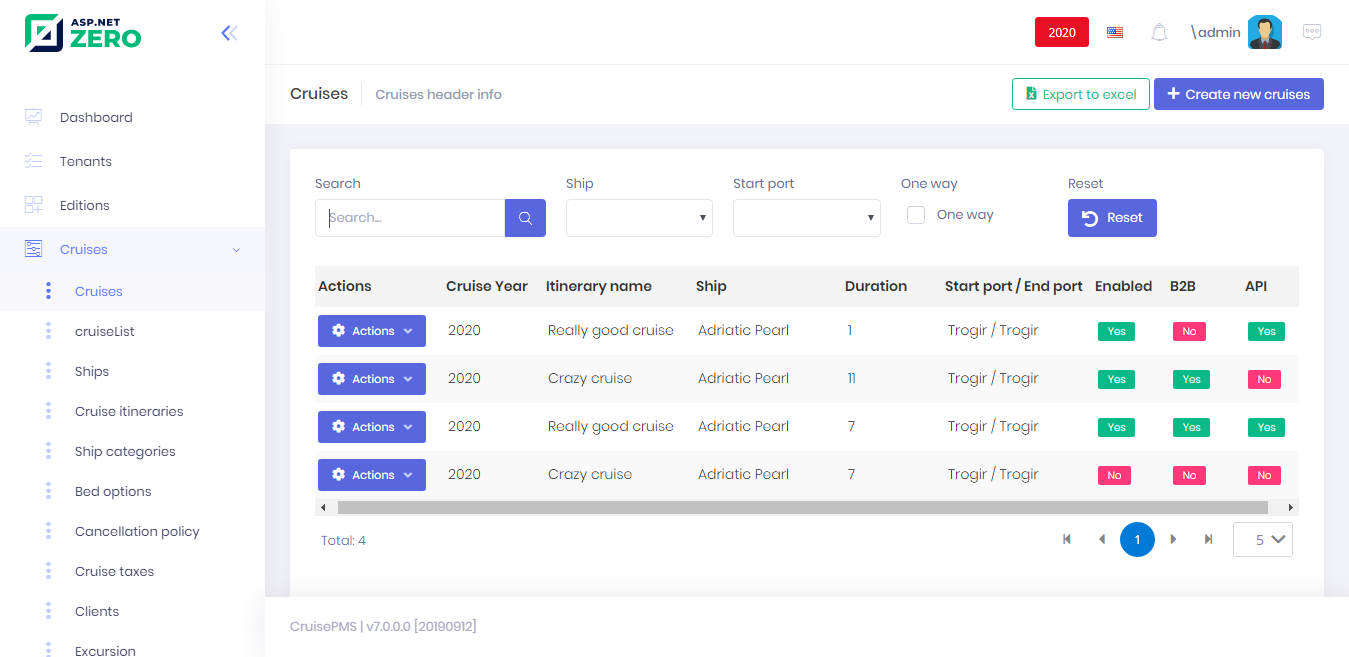This screenshot has width=1349, height=657.
Task: Click the Dashboard chart icon
Action: click(33, 117)
